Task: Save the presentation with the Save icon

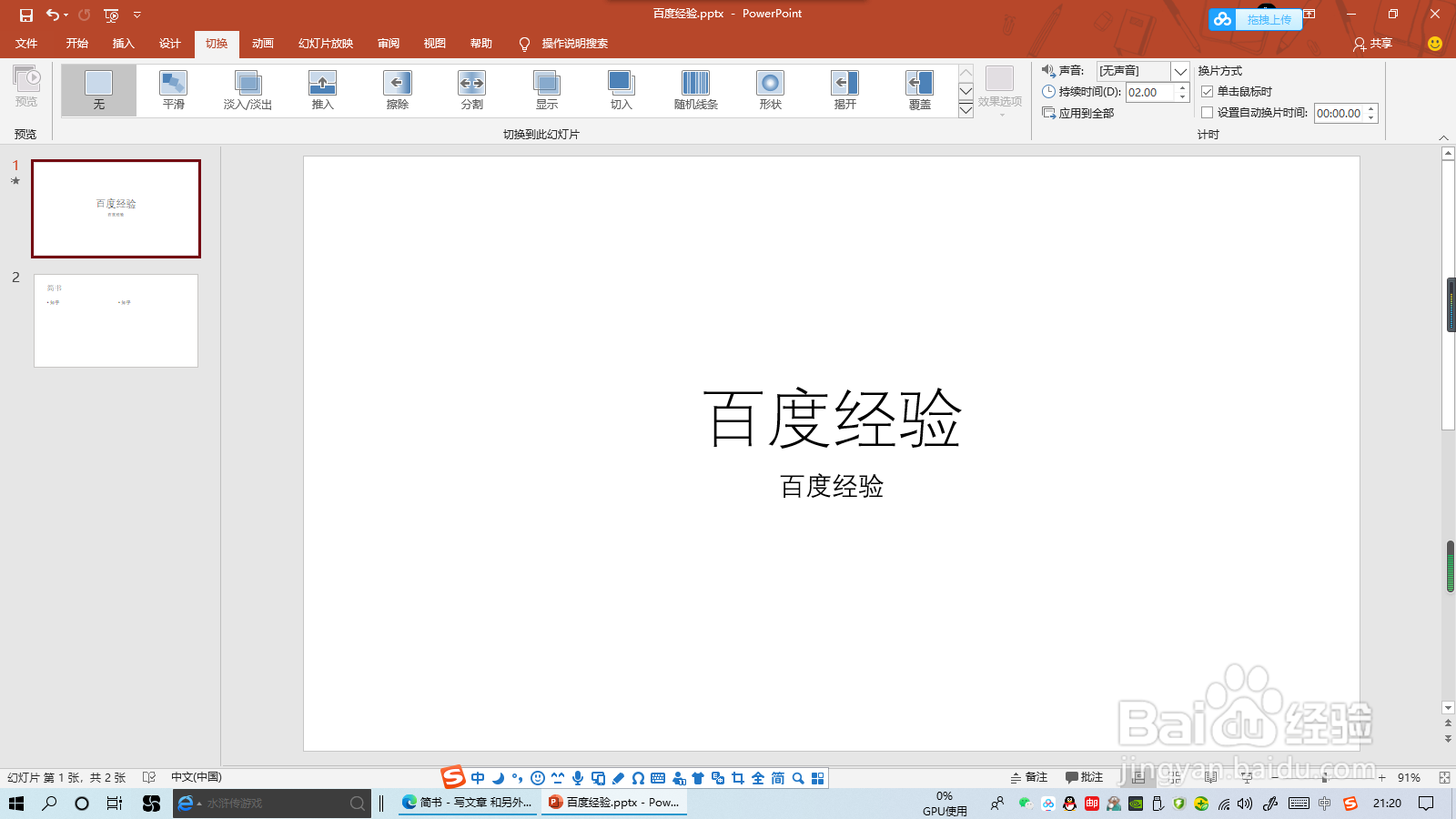Action: [25, 15]
